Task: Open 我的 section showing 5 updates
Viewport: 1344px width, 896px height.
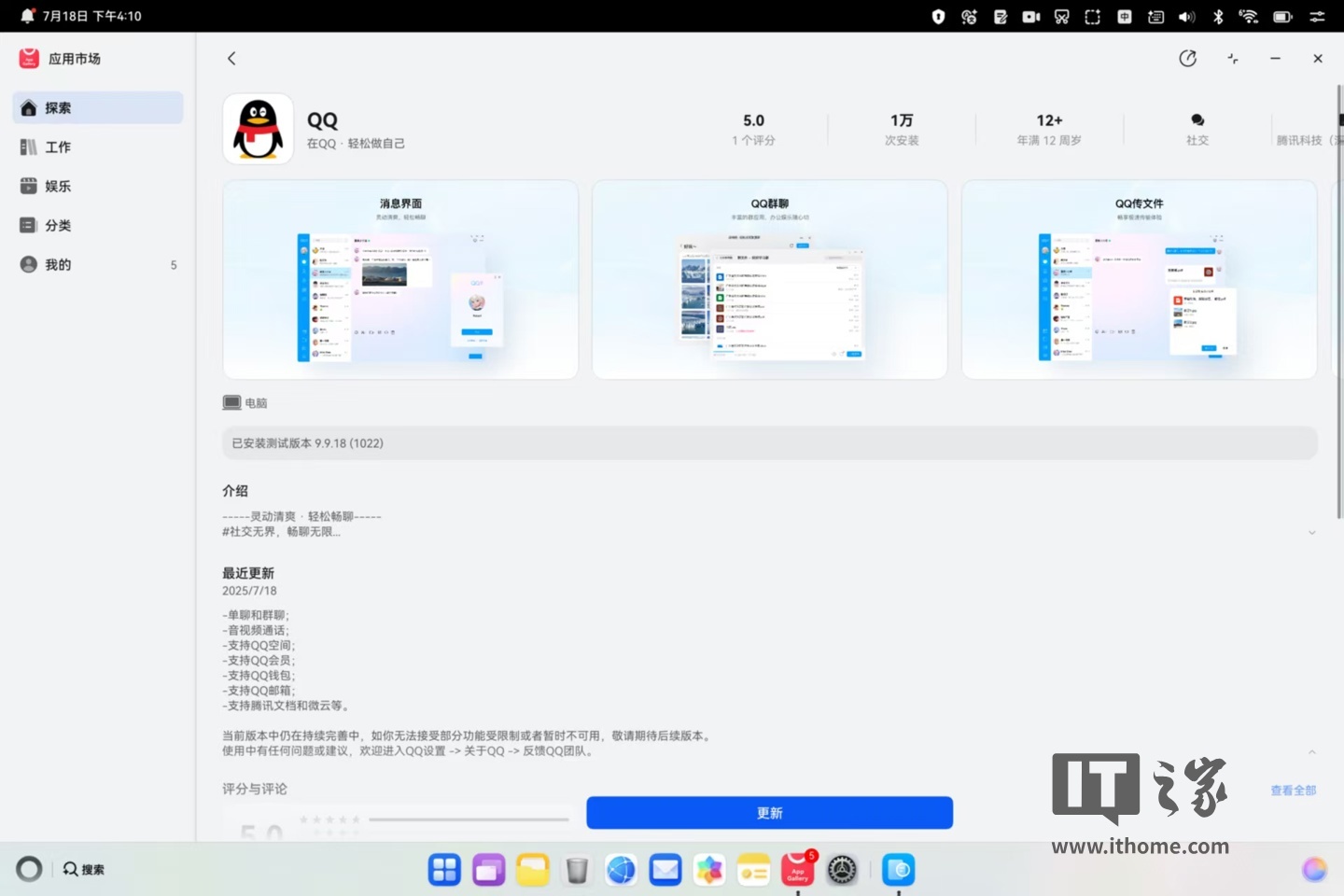Action: 58,264
